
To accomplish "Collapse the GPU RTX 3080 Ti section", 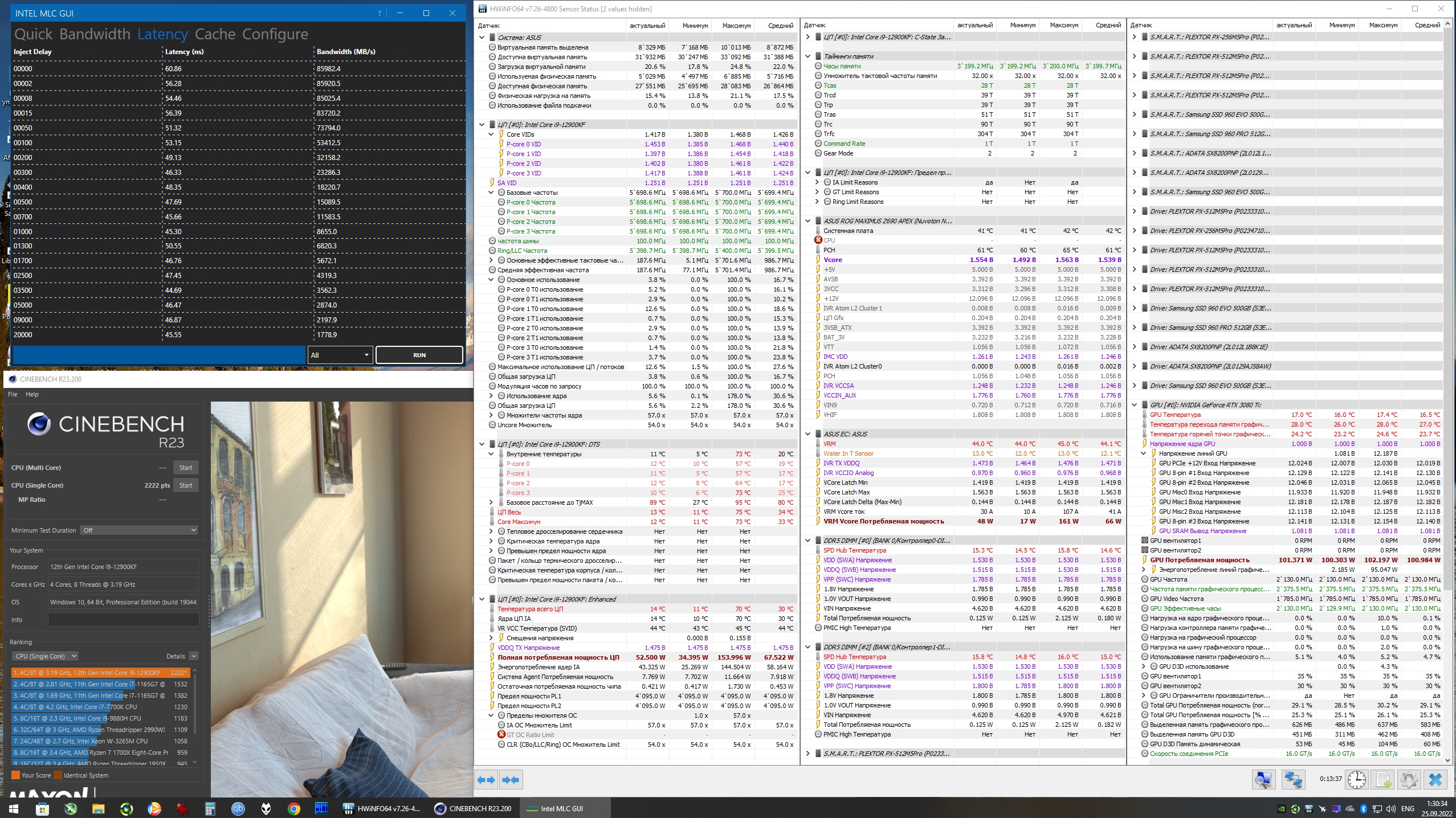I will (x=1134, y=405).
